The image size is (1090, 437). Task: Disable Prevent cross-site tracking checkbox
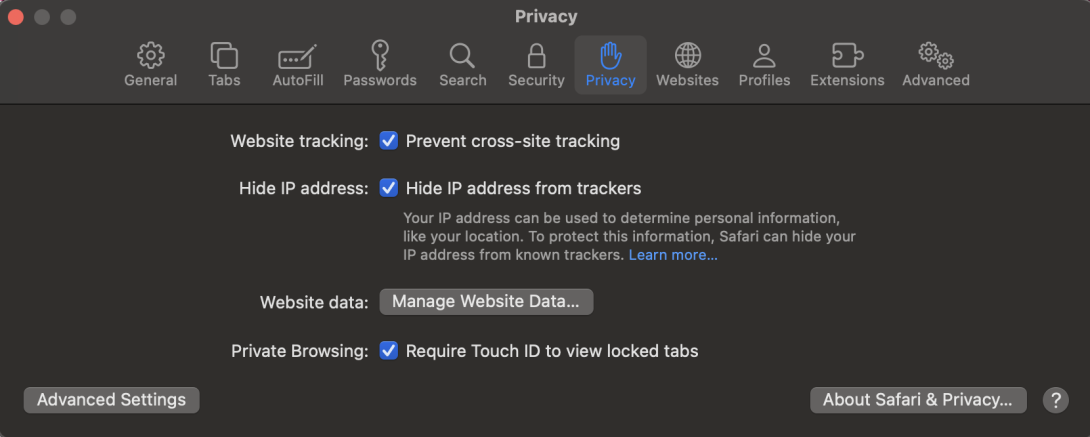coord(389,141)
